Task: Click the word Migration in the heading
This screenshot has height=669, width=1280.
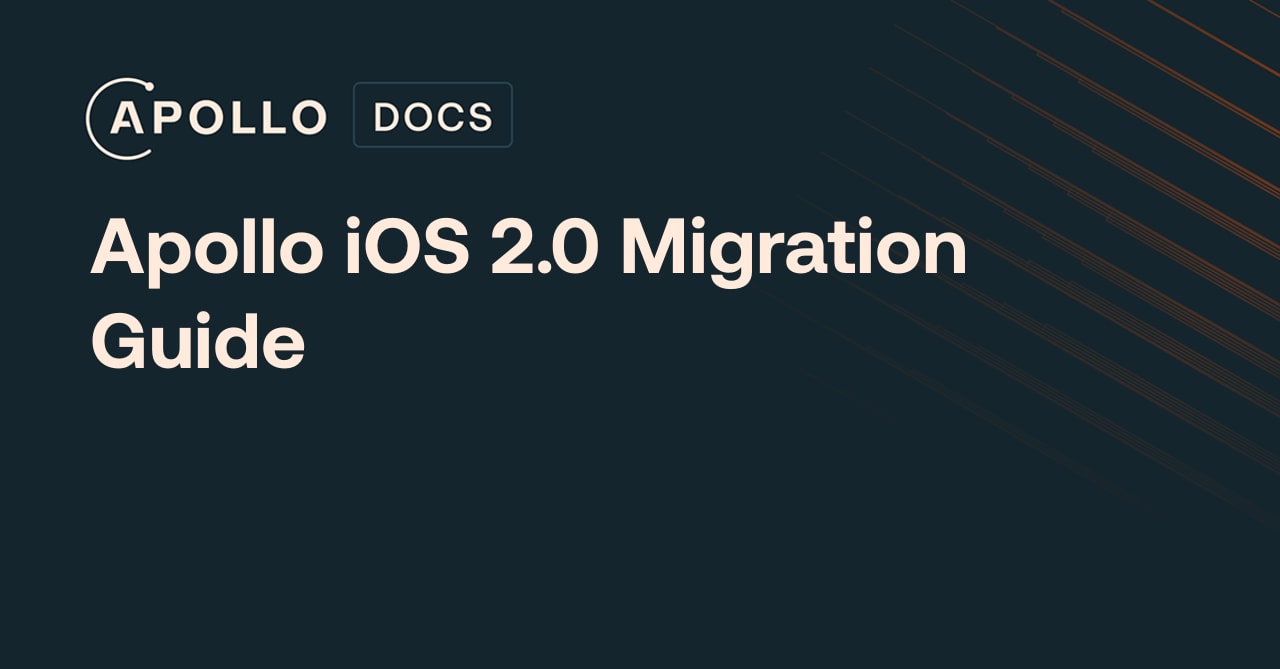Action: point(790,248)
